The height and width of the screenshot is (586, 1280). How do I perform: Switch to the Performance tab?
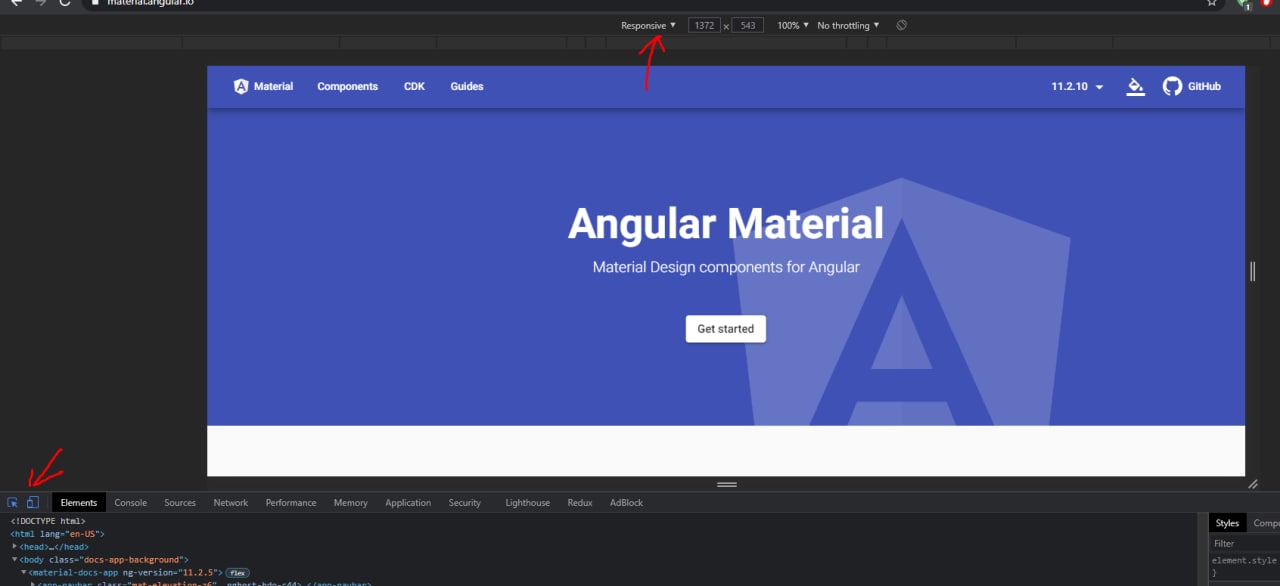[x=291, y=502]
